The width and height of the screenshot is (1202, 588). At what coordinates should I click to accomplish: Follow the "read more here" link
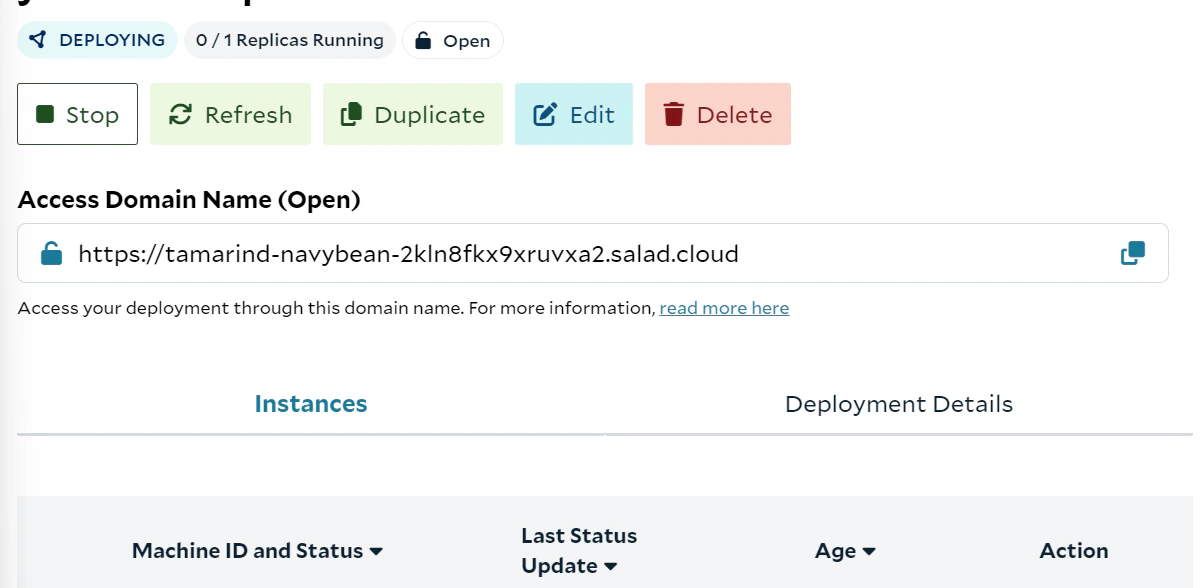tap(724, 308)
